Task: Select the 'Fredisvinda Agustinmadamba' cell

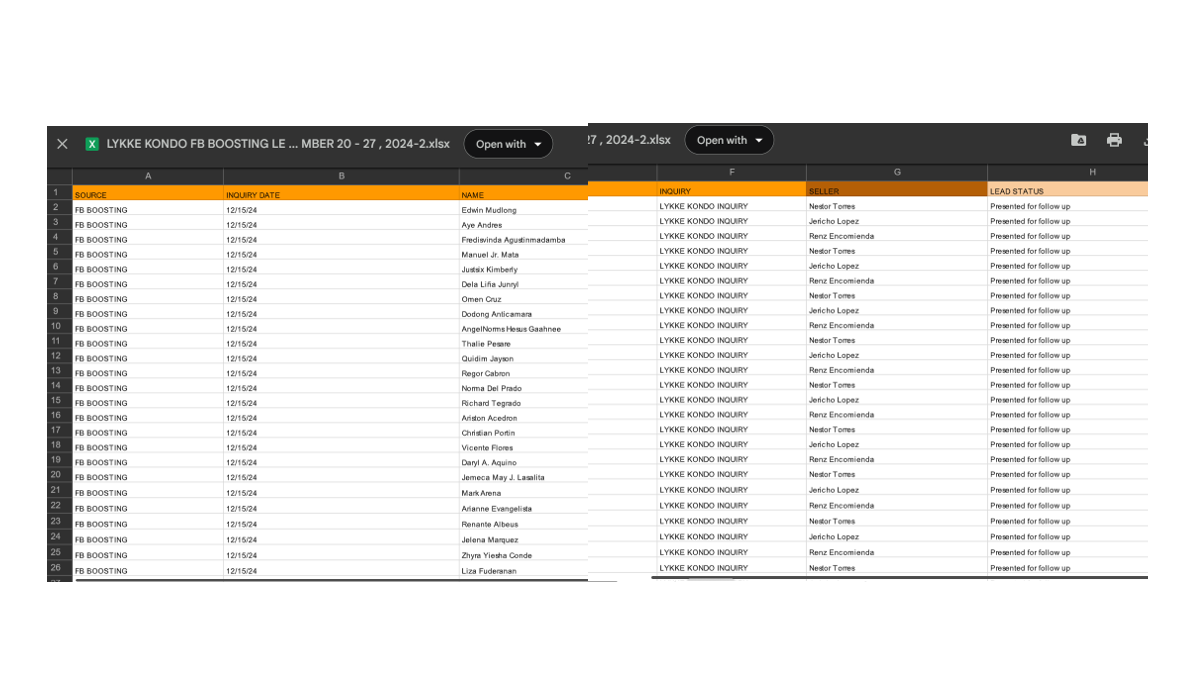Action: [523, 240]
